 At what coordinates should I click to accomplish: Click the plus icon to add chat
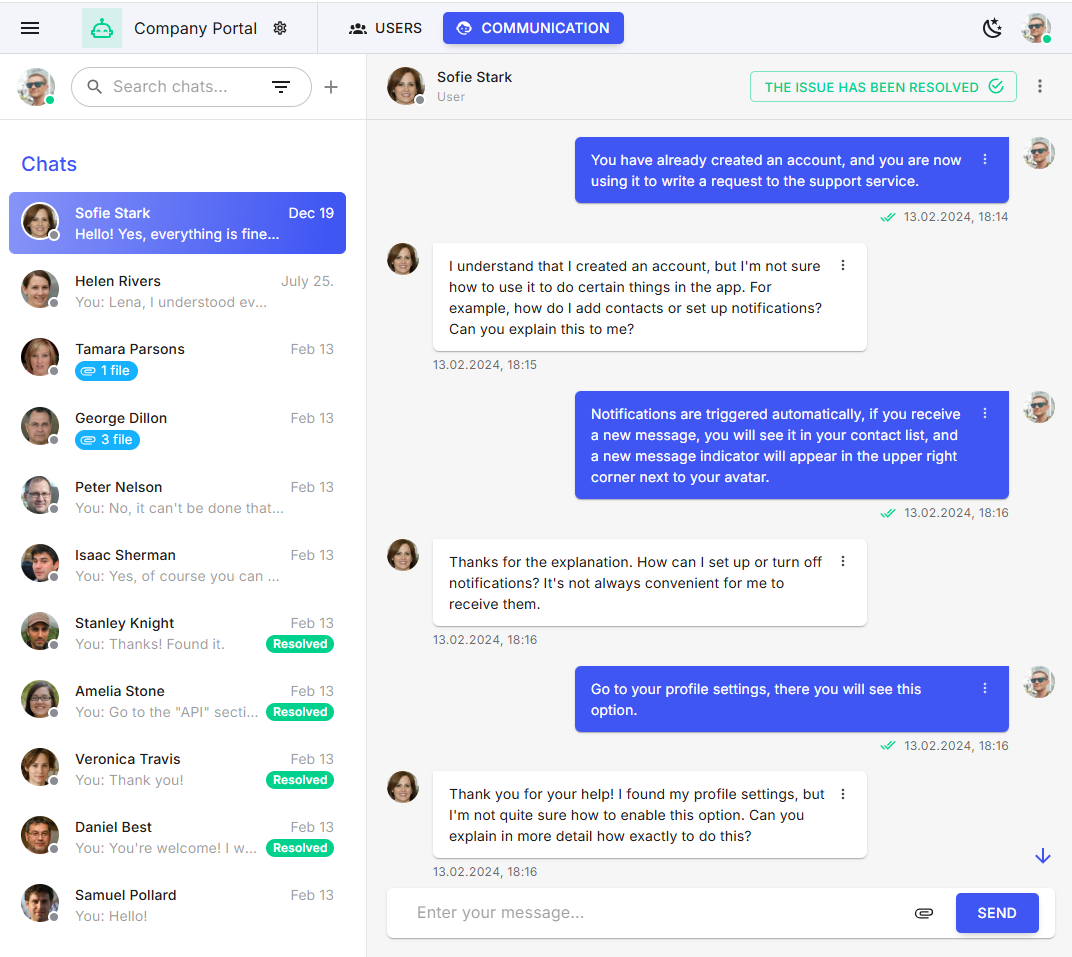[x=331, y=87]
